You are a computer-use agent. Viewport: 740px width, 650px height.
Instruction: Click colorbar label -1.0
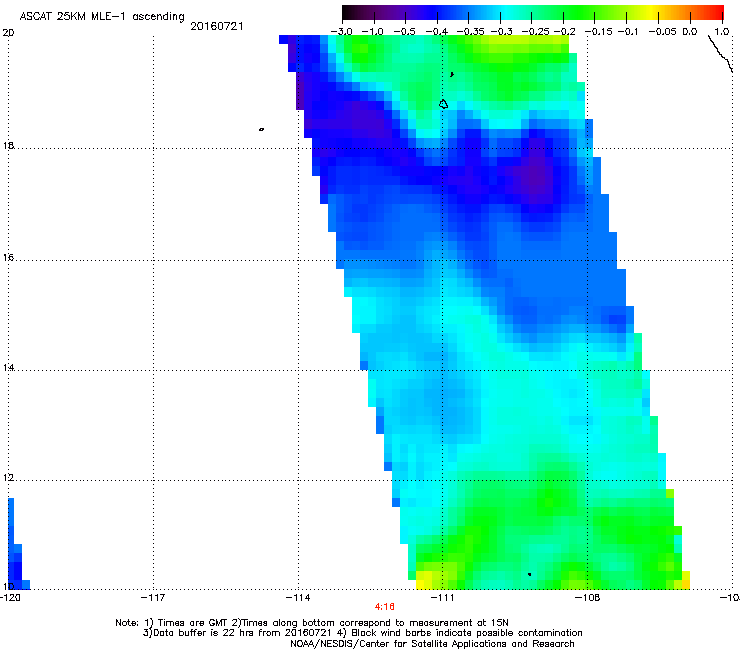tap(373, 32)
